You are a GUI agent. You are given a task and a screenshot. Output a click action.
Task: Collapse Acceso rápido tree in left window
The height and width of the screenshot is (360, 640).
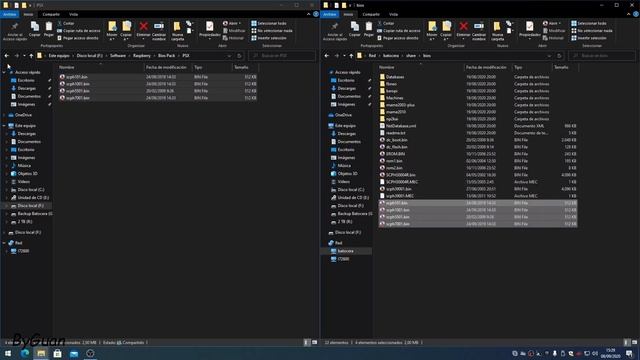[4, 72]
